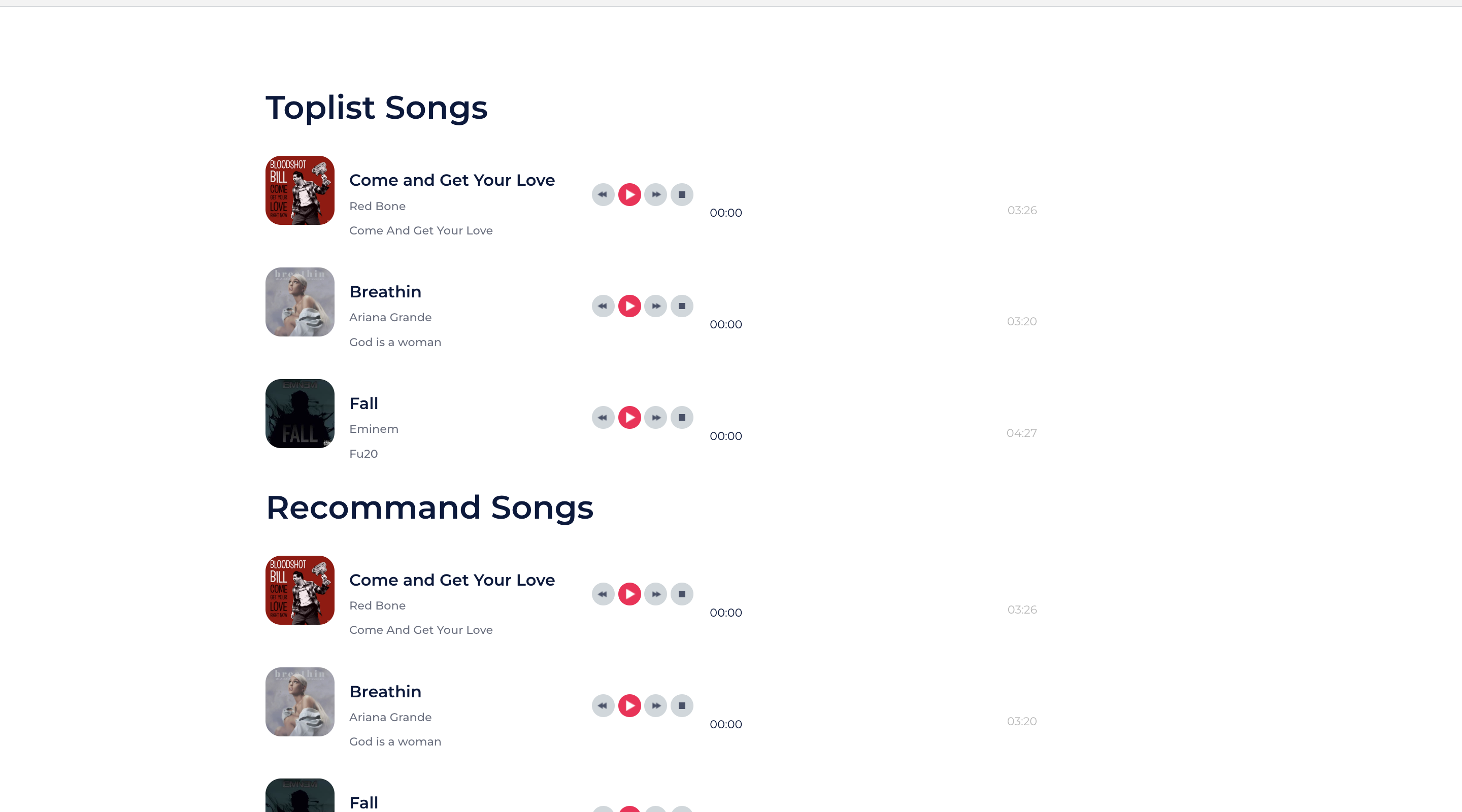1462x812 pixels.
Task: Fast-forward Recommand Songs' Breathin track
Action: [x=655, y=706]
